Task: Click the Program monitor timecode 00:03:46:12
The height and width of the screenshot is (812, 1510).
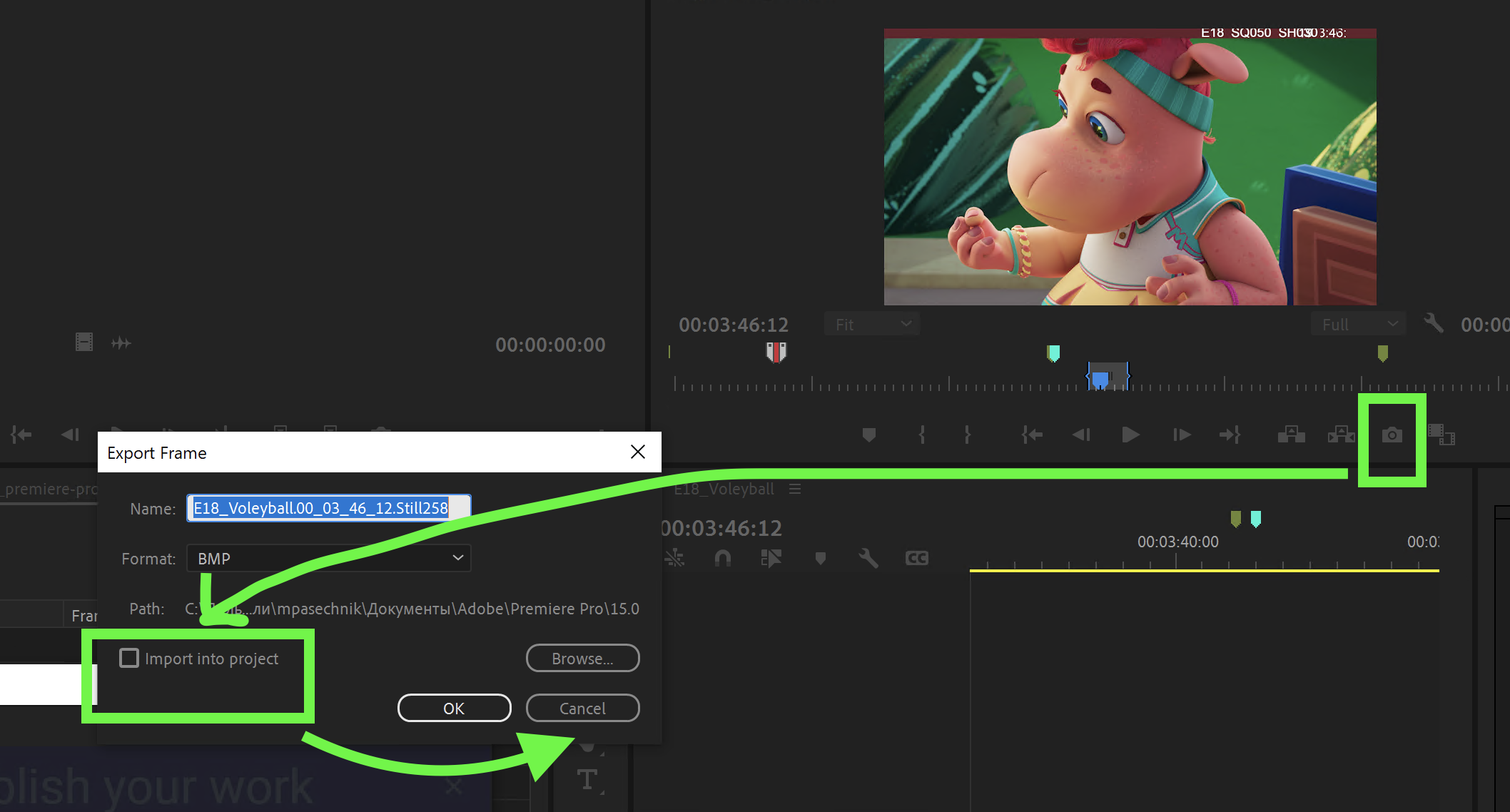Action: [x=734, y=325]
